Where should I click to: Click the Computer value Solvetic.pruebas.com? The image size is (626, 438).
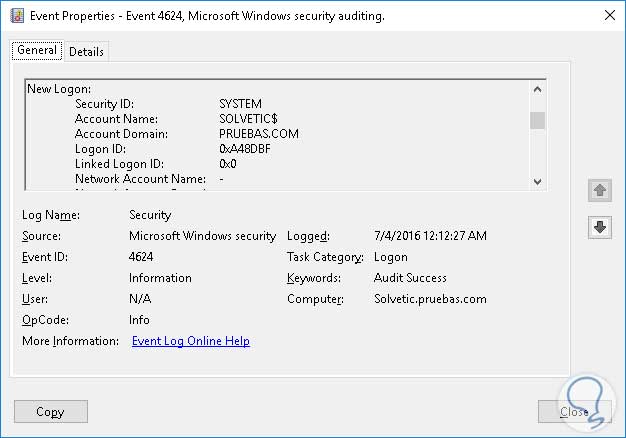click(x=430, y=299)
